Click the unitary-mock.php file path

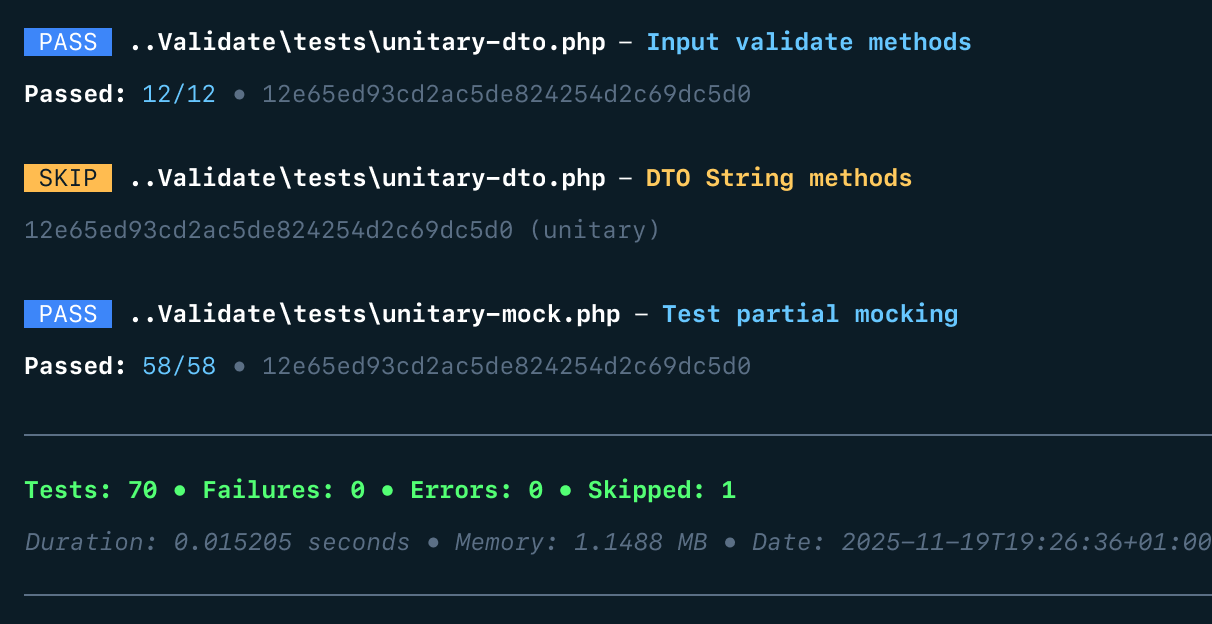pyautogui.click(x=375, y=314)
